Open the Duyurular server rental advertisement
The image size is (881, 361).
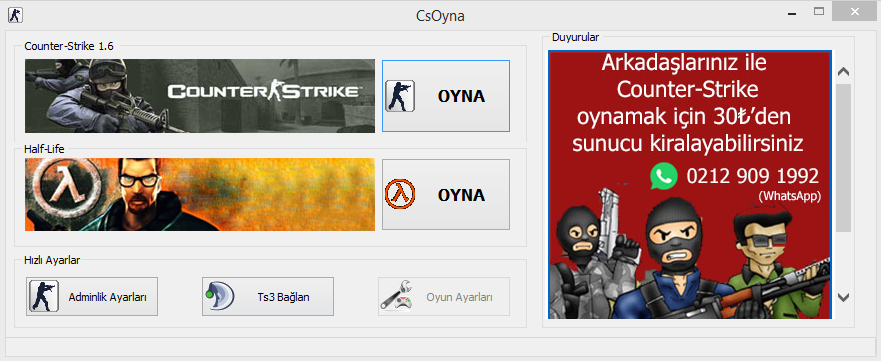[x=690, y=185]
